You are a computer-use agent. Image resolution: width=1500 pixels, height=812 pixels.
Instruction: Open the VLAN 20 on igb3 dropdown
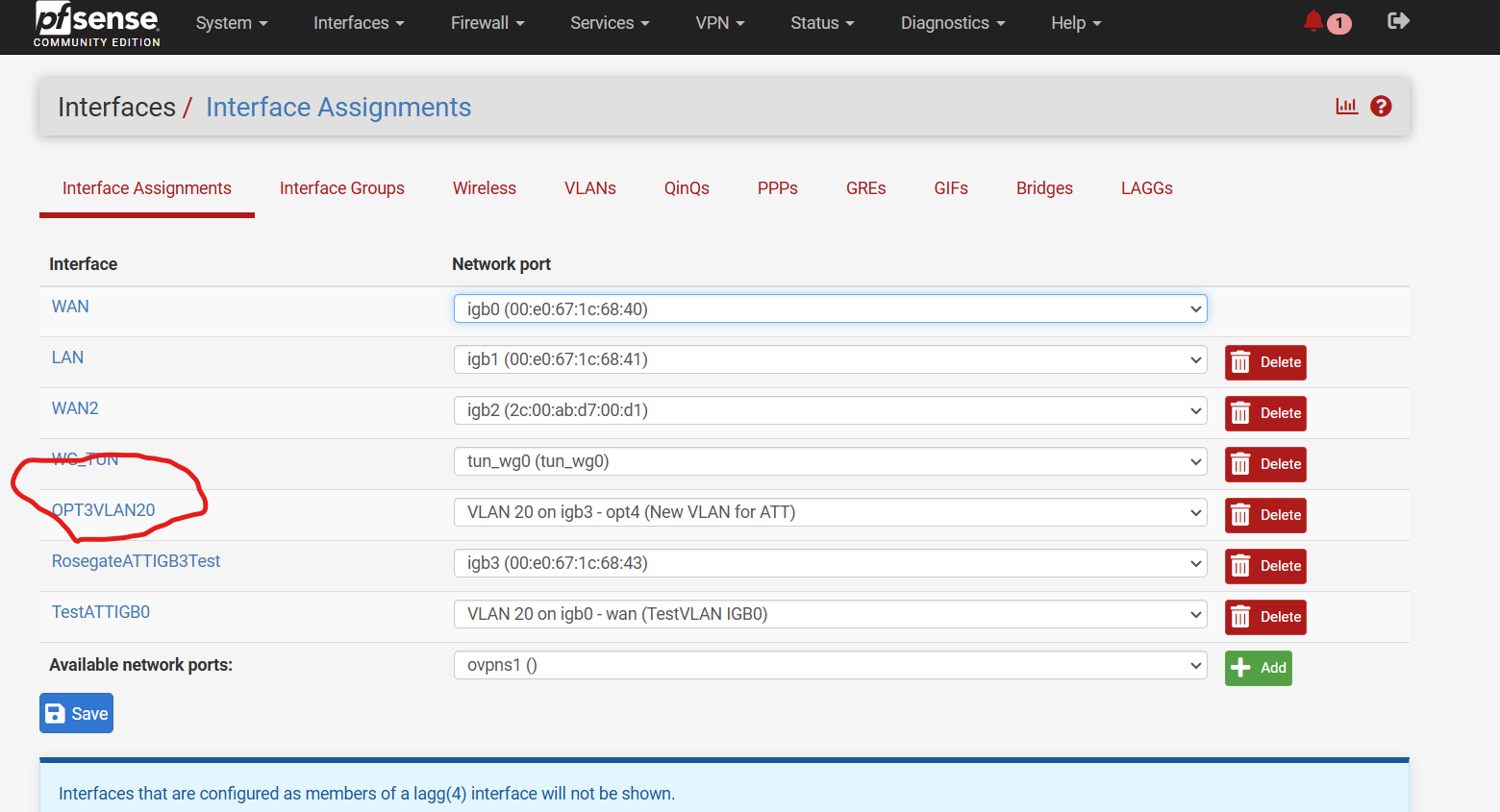tap(831, 512)
